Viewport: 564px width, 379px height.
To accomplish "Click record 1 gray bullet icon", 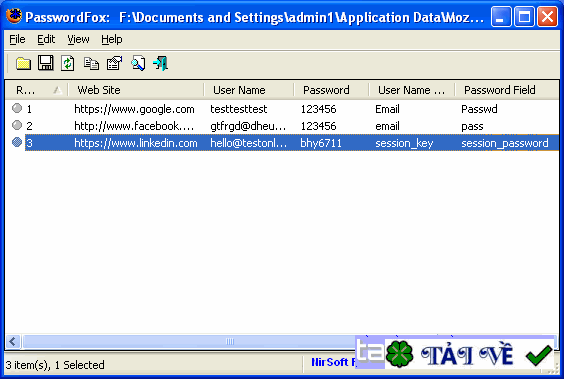I will [x=17, y=108].
